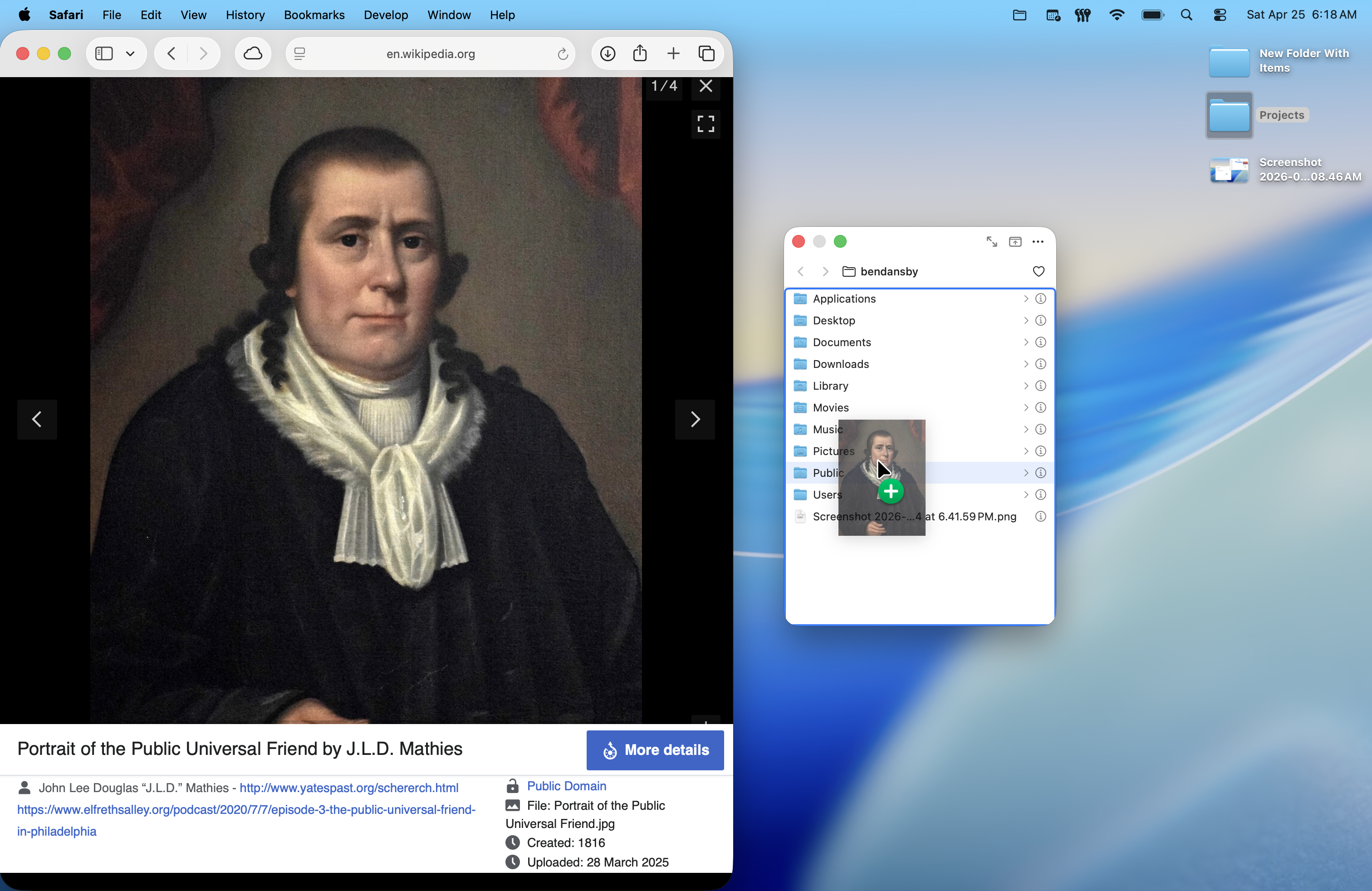Get info on the Downloads folder
This screenshot has height=891, width=1372.
(x=1040, y=364)
